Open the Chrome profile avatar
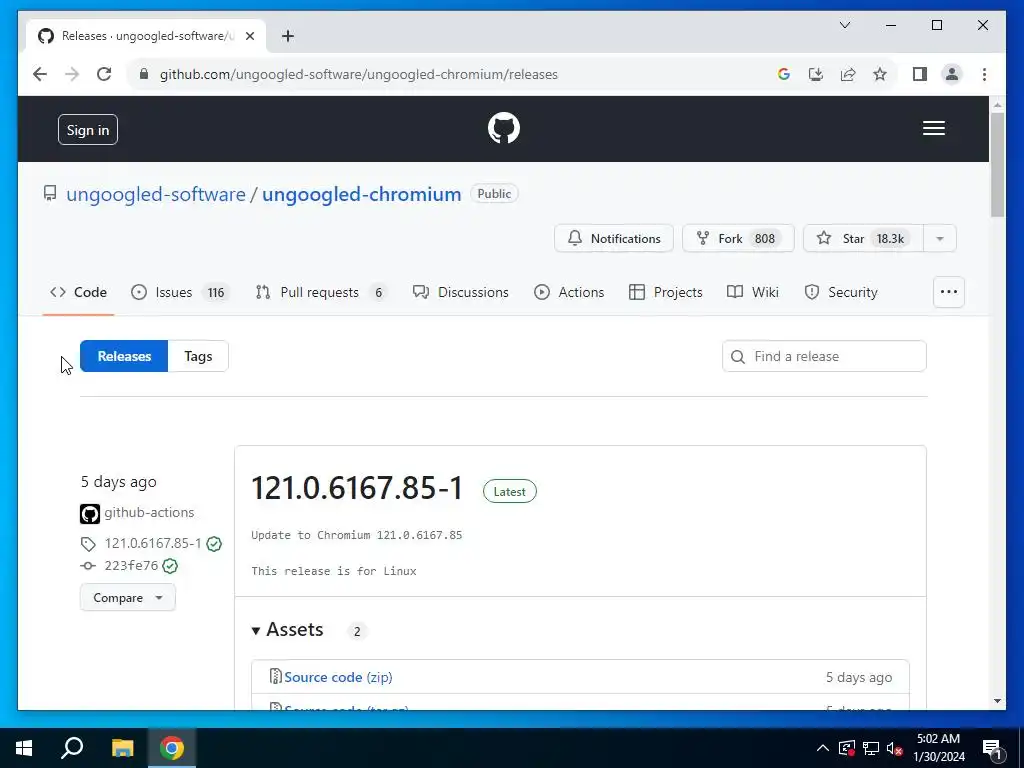Viewport: 1024px width, 768px height. coord(952,74)
